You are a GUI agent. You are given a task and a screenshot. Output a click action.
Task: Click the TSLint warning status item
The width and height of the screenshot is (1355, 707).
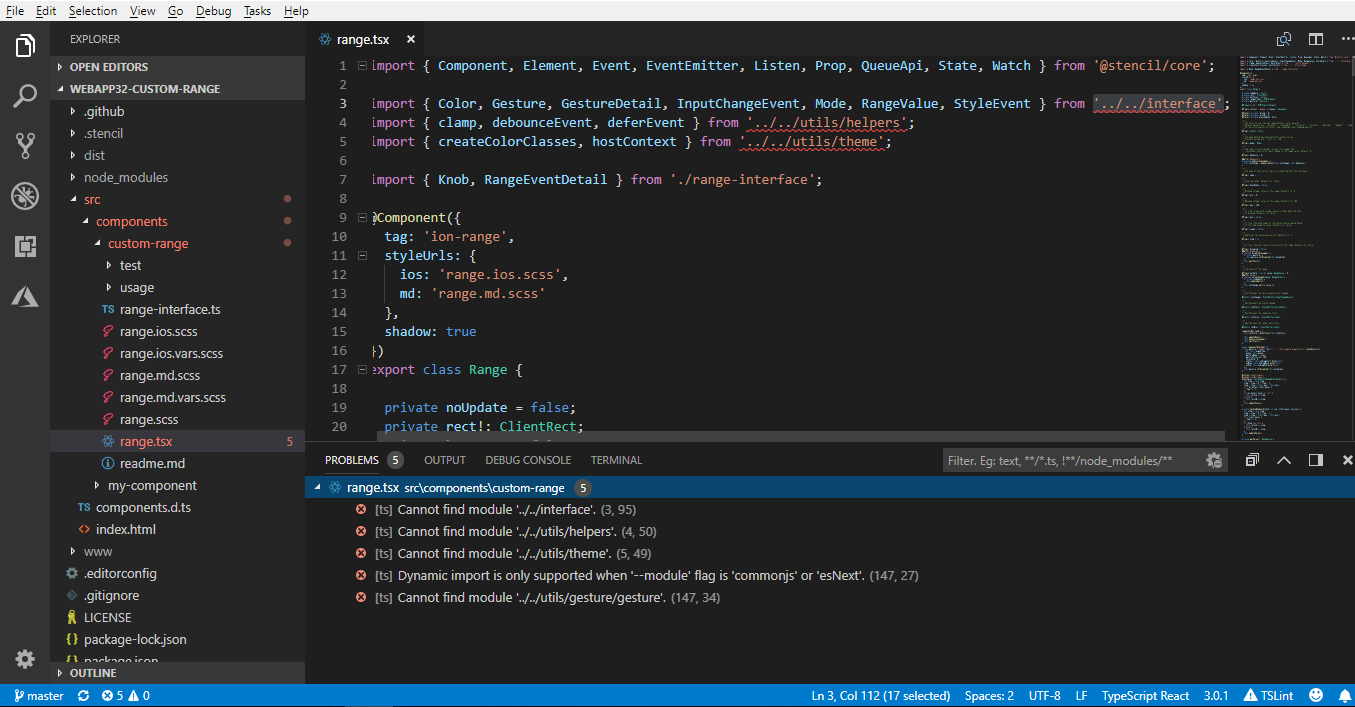click(1268, 695)
